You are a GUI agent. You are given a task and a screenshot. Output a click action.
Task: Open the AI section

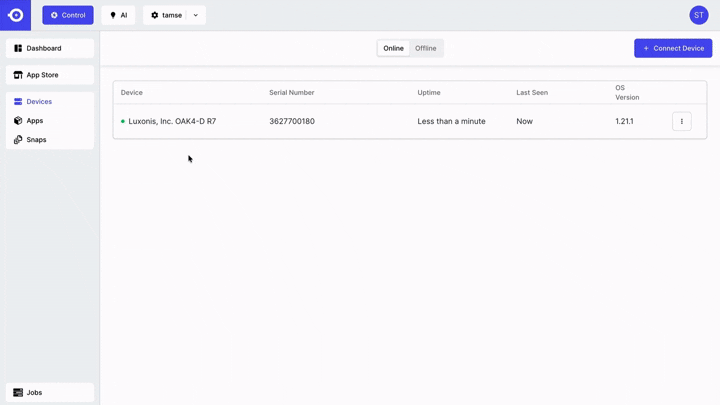(x=118, y=15)
